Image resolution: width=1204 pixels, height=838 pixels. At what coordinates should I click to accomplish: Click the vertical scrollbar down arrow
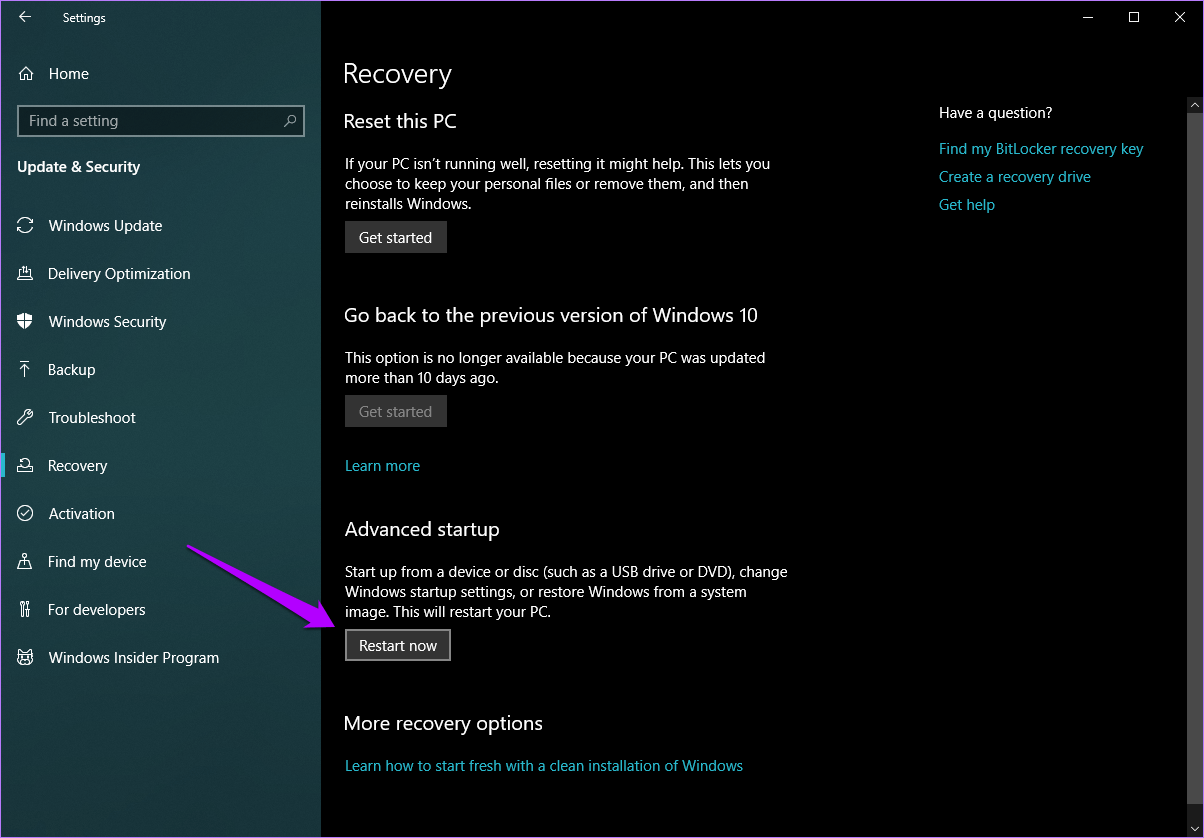pyautogui.click(x=1194, y=829)
